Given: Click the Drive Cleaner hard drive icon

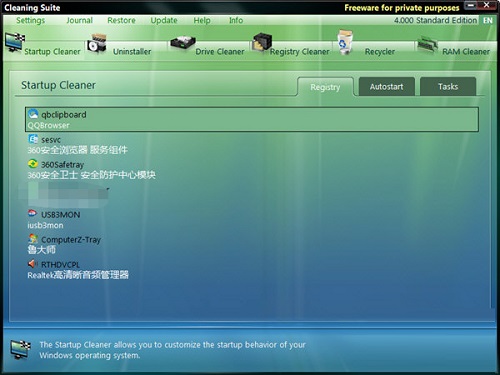Looking at the screenshot, I should pyautogui.click(x=183, y=44).
